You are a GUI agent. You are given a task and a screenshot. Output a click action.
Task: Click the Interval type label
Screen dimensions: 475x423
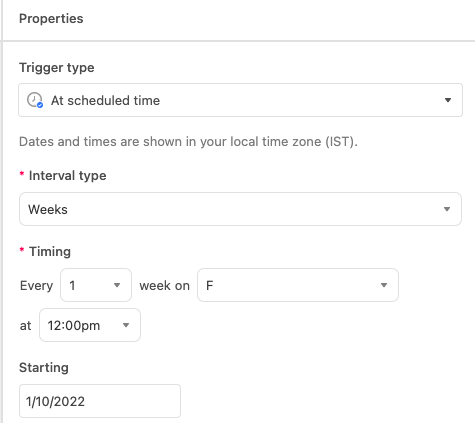coord(67,176)
